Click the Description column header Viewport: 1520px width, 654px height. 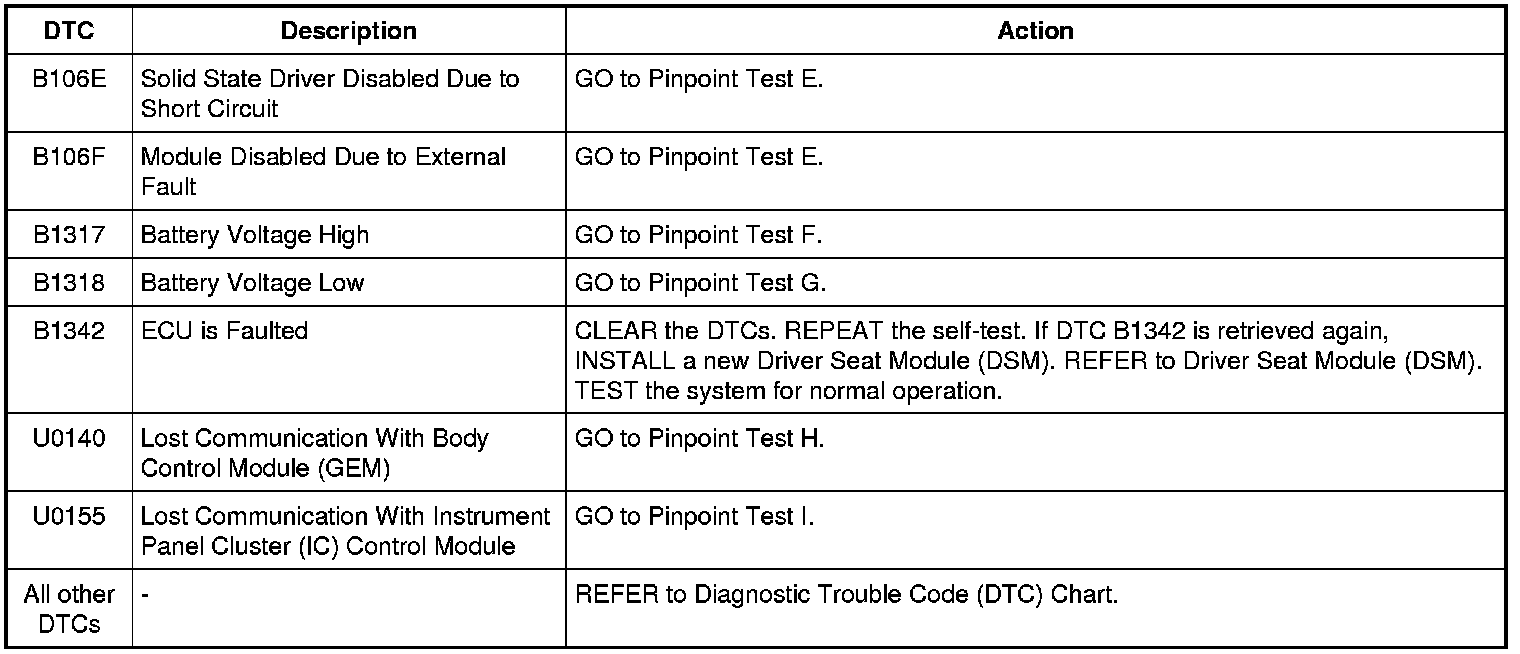[348, 31]
